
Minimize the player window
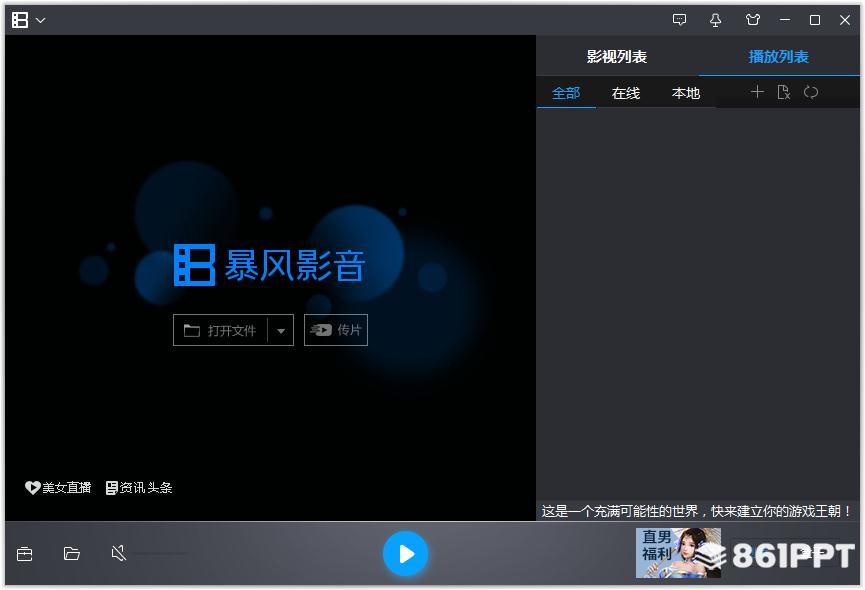[784, 20]
